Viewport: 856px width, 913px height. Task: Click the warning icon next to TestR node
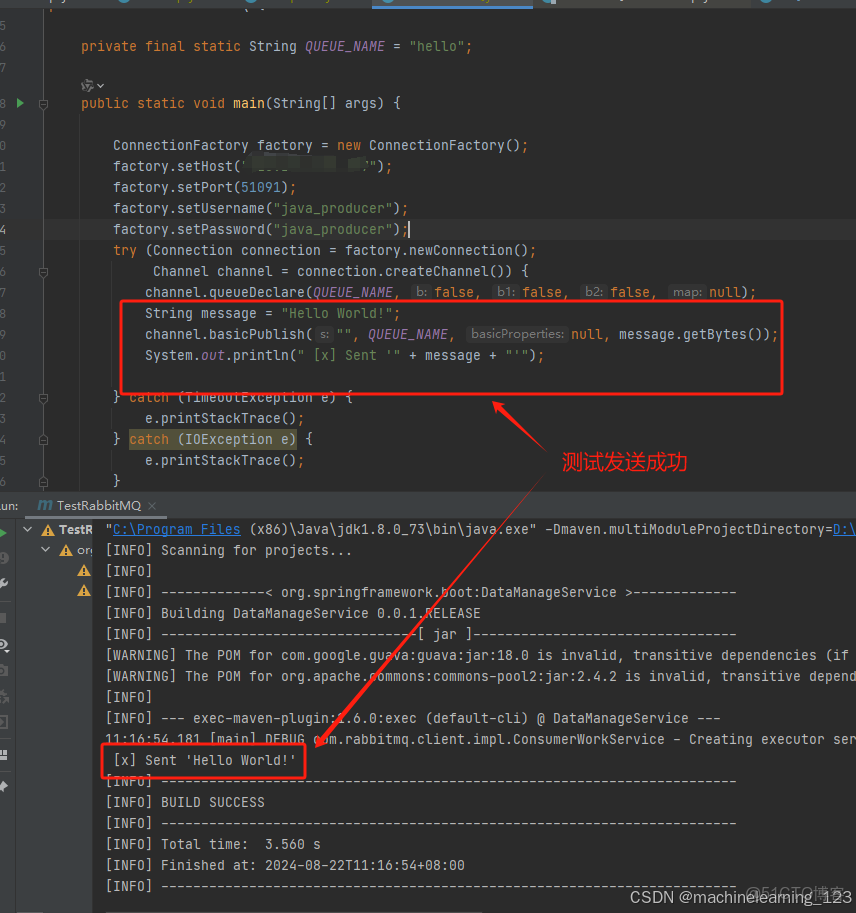coord(48,530)
